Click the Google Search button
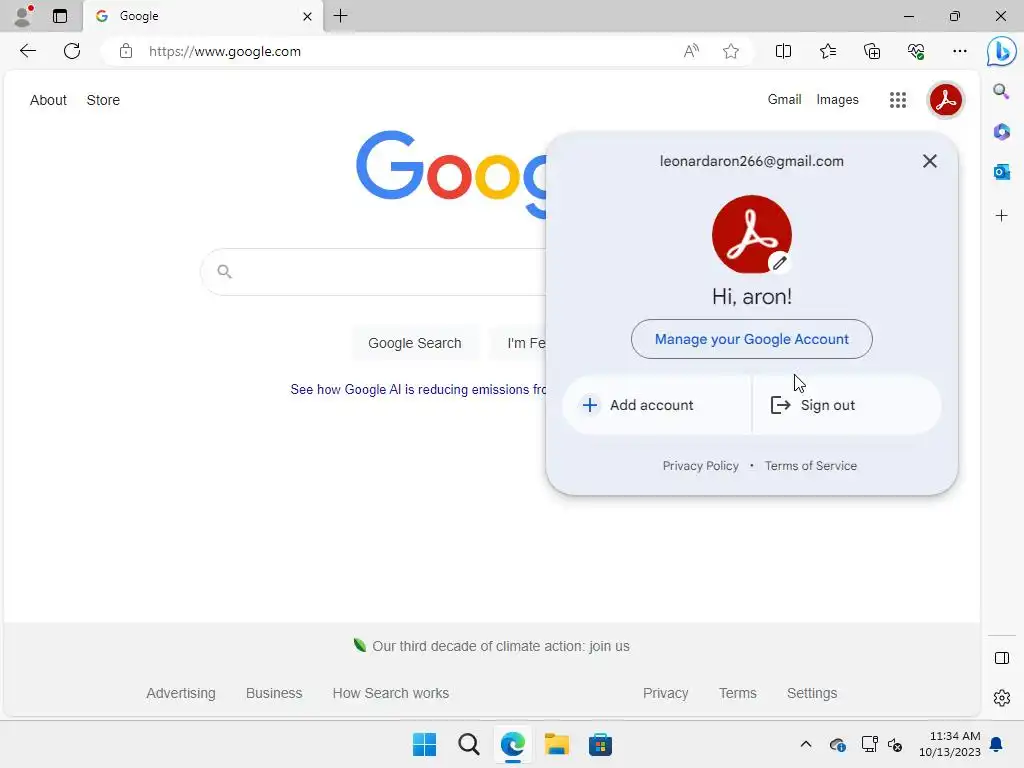 pos(415,343)
